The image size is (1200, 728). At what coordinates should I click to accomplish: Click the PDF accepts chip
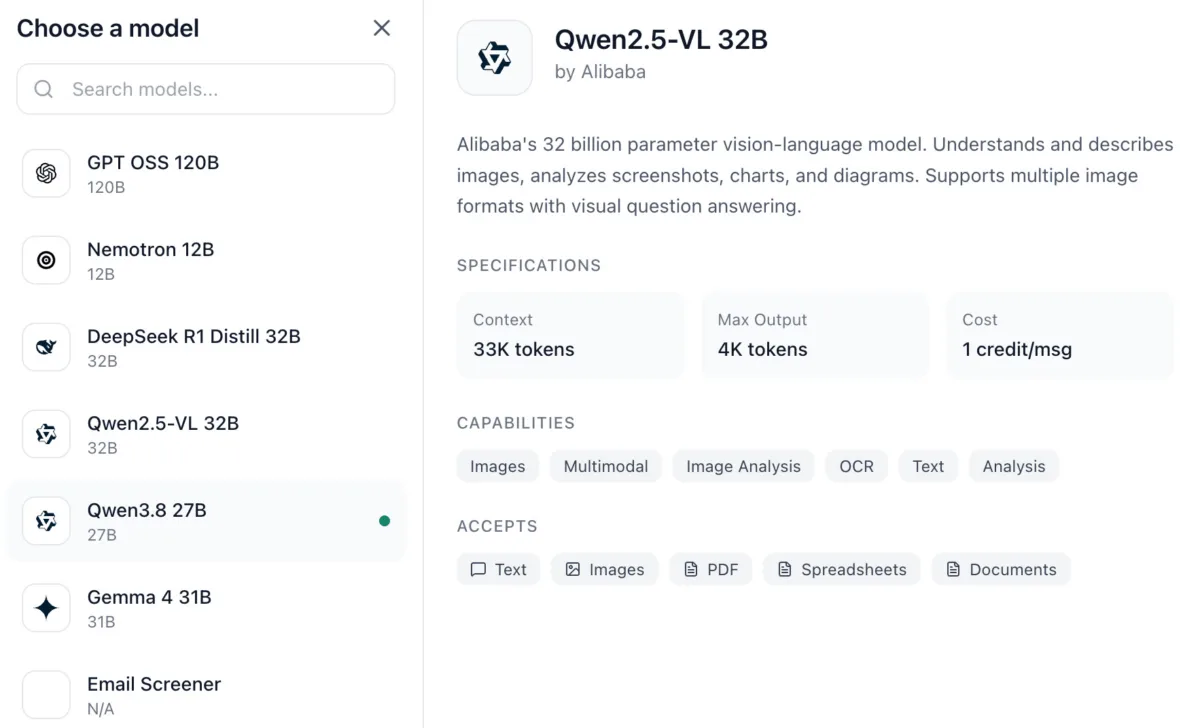(711, 569)
